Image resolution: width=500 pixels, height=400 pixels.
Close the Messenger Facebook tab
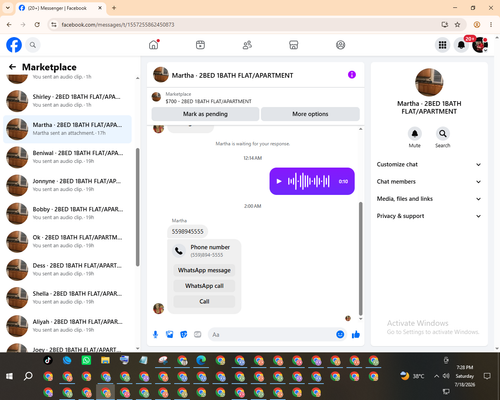coord(100,8)
